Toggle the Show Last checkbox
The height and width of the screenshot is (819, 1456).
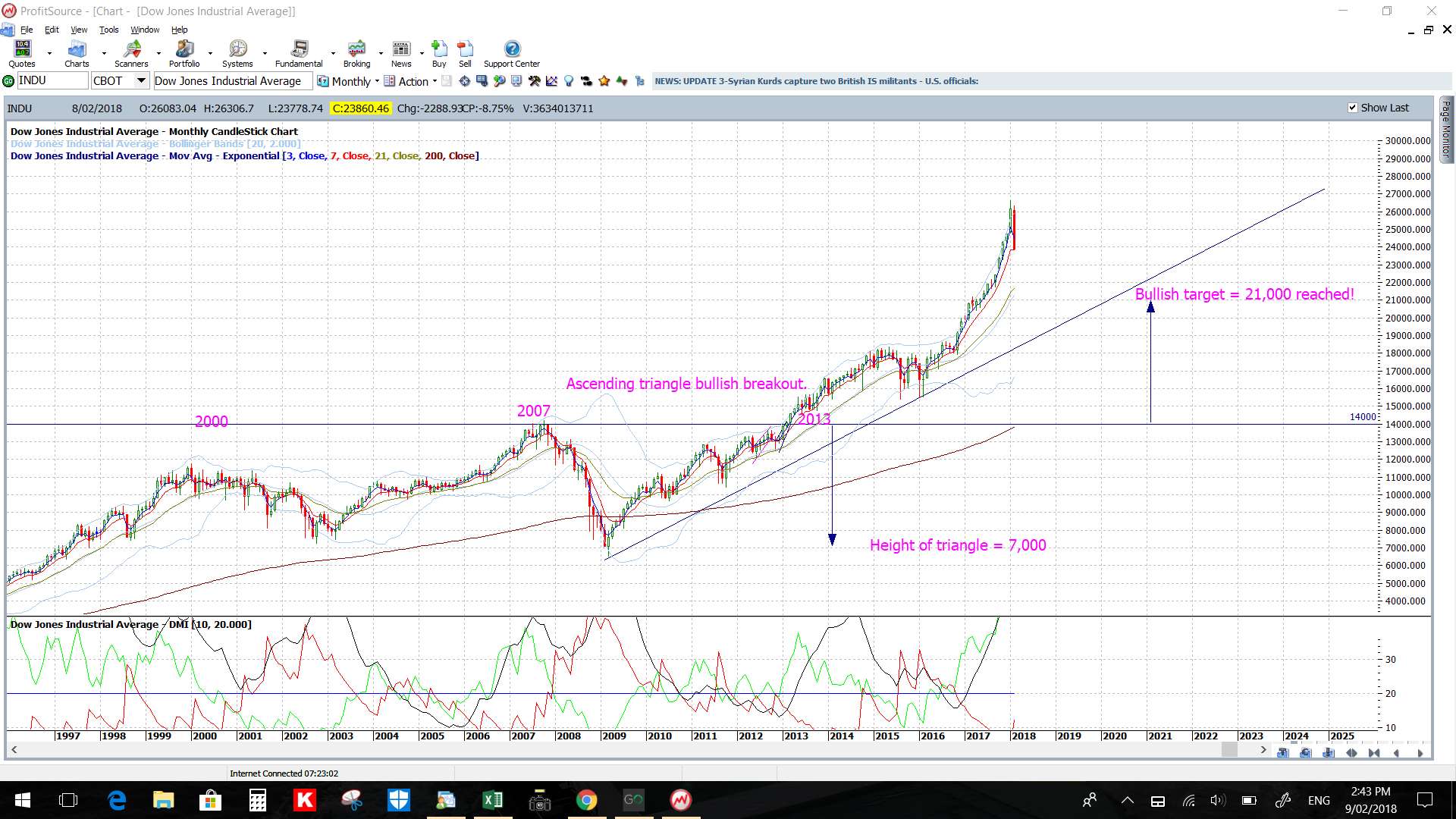pos(1352,108)
